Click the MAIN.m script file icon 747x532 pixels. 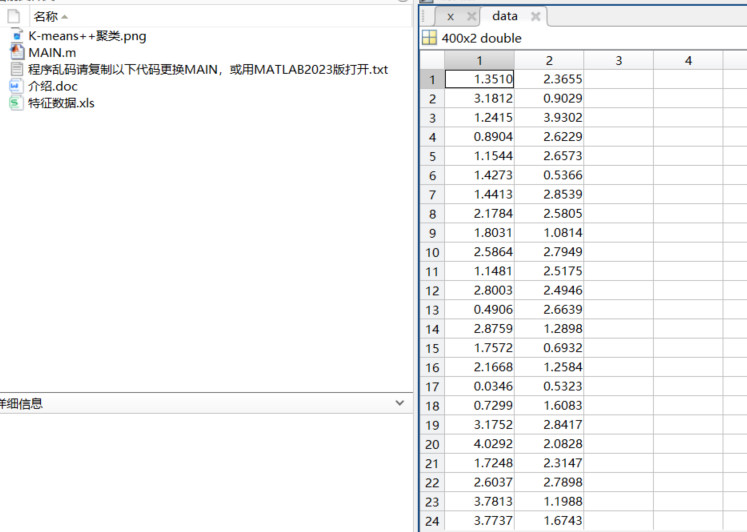coord(15,52)
